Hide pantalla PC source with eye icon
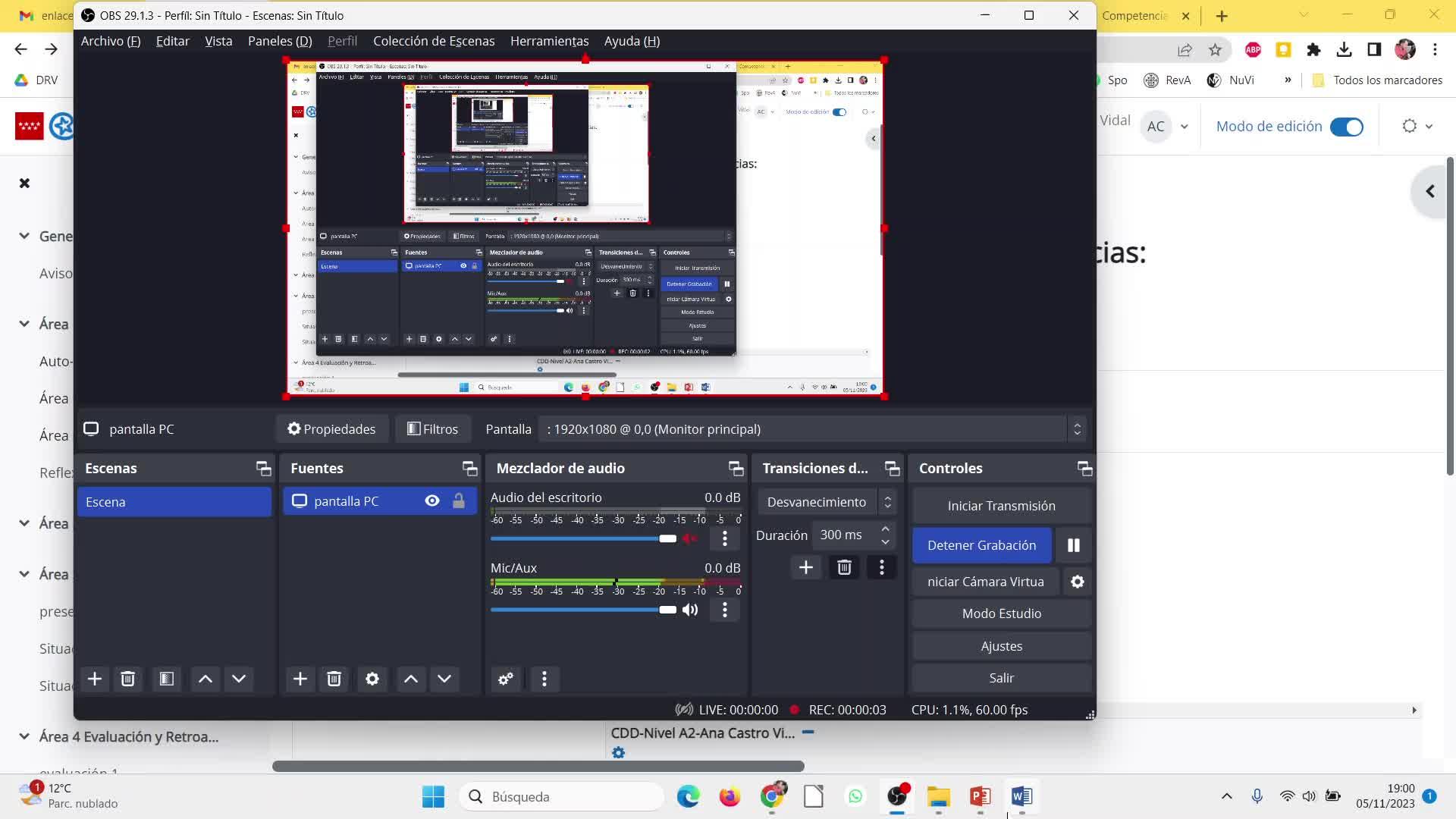Image resolution: width=1456 pixels, height=819 pixels. pos(432,500)
